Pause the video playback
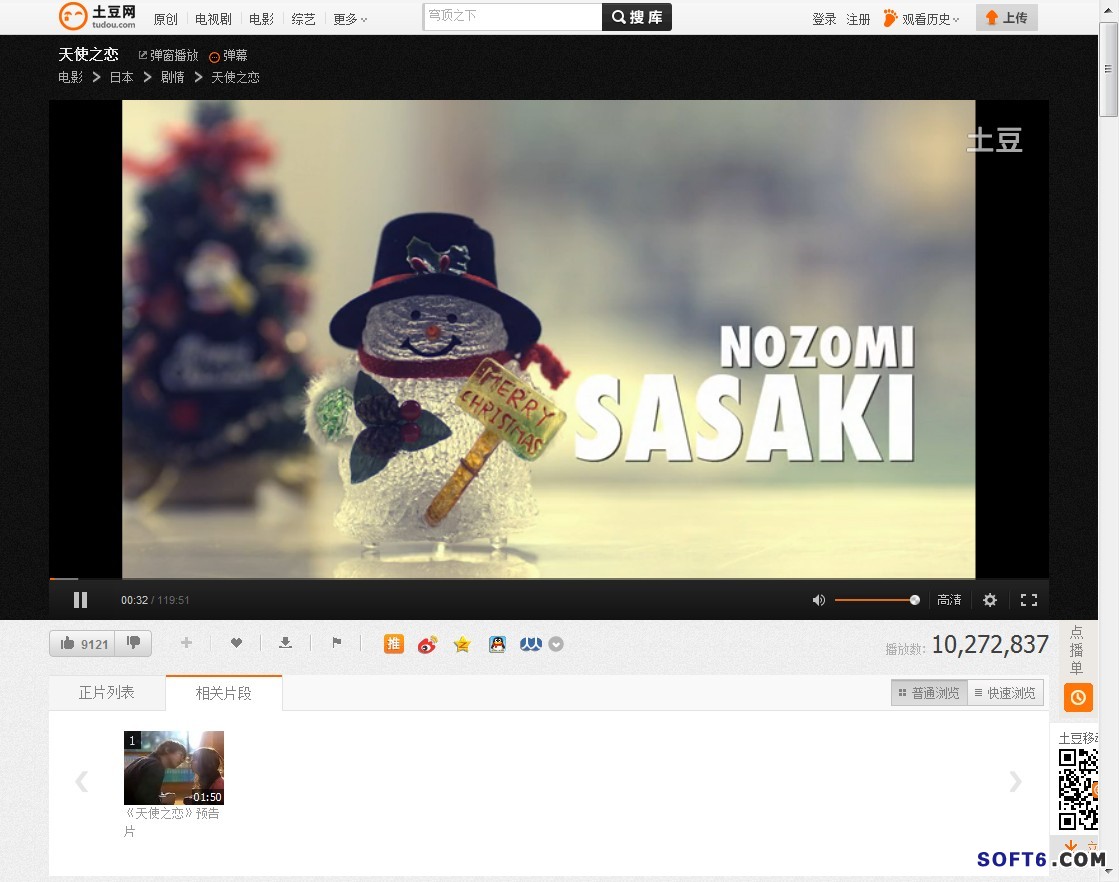Viewport: 1119px width, 882px height. coord(80,600)
